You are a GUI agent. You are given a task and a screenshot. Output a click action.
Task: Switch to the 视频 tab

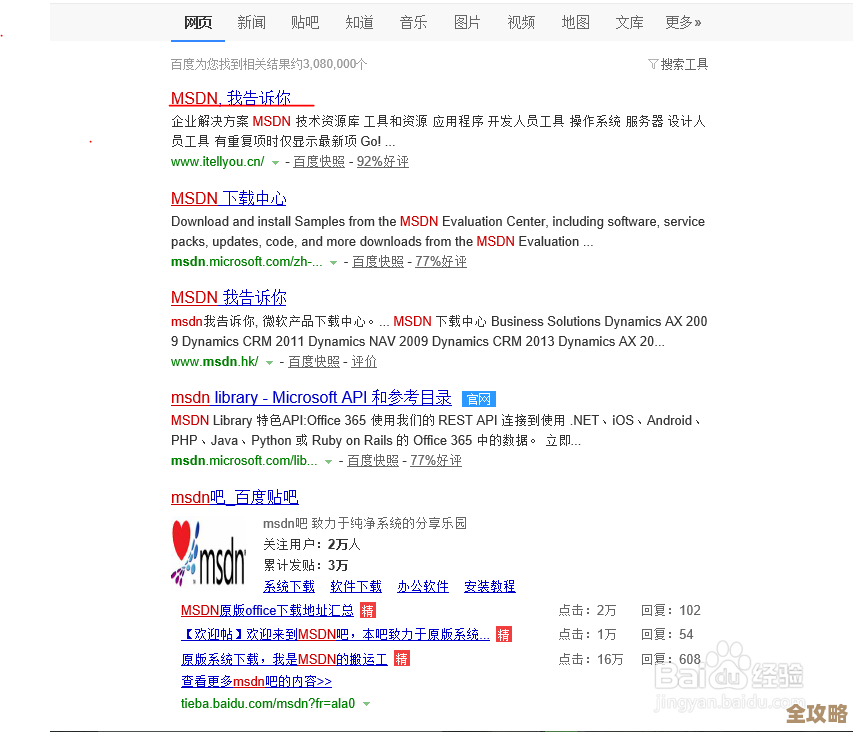[x=521, y=22]
